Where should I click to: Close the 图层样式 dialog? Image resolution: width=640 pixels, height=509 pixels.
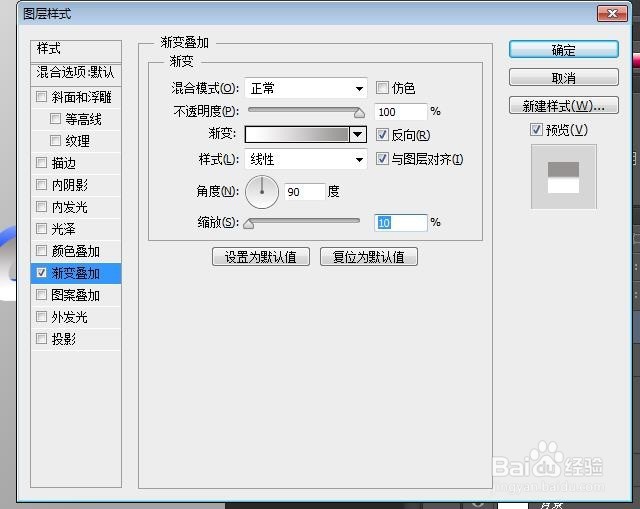(x=612, y=13)
